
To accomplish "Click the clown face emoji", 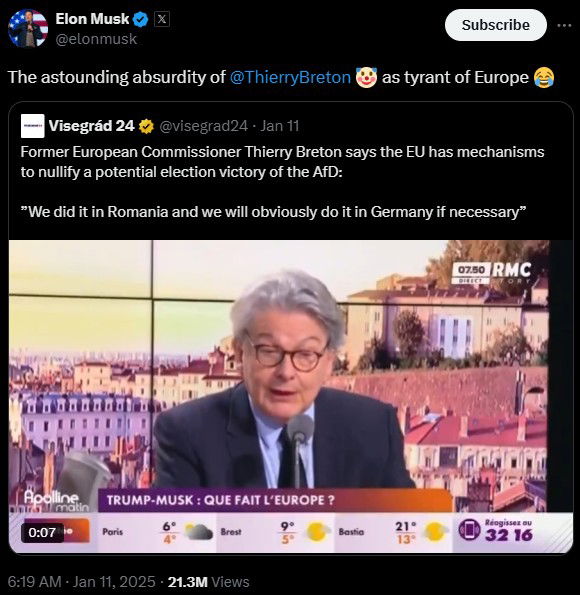I will point(366,77).
